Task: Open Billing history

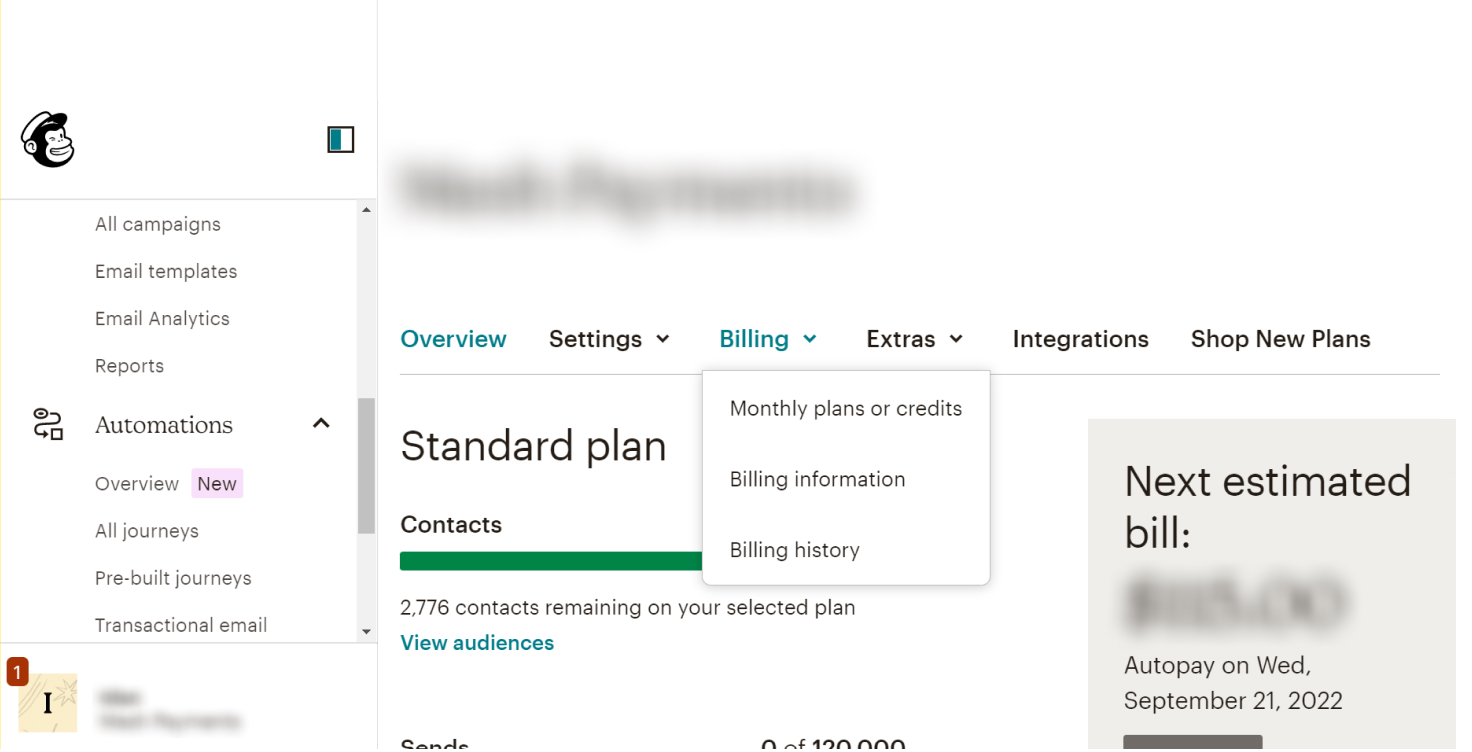Action: coord(794,550)
